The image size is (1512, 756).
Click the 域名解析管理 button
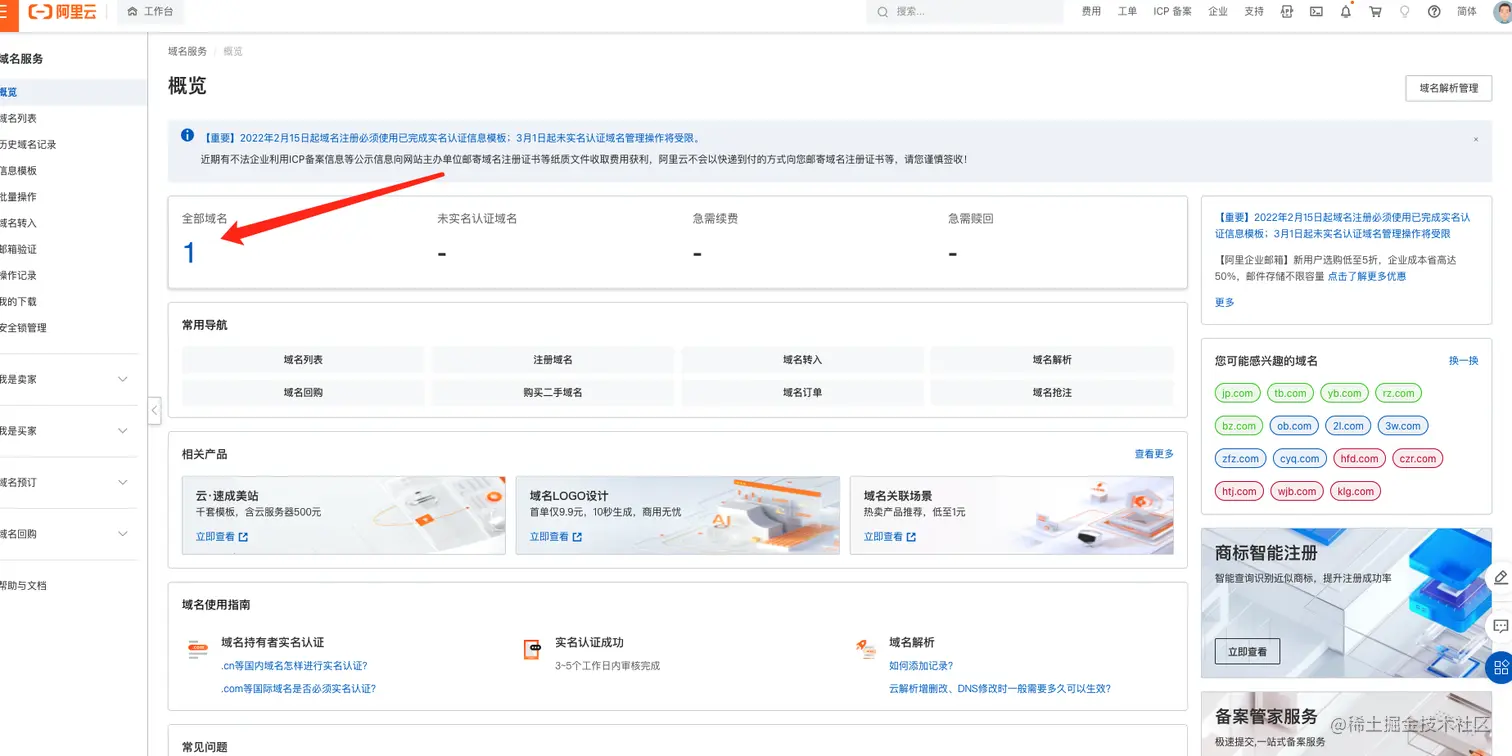click(1448, 88)
